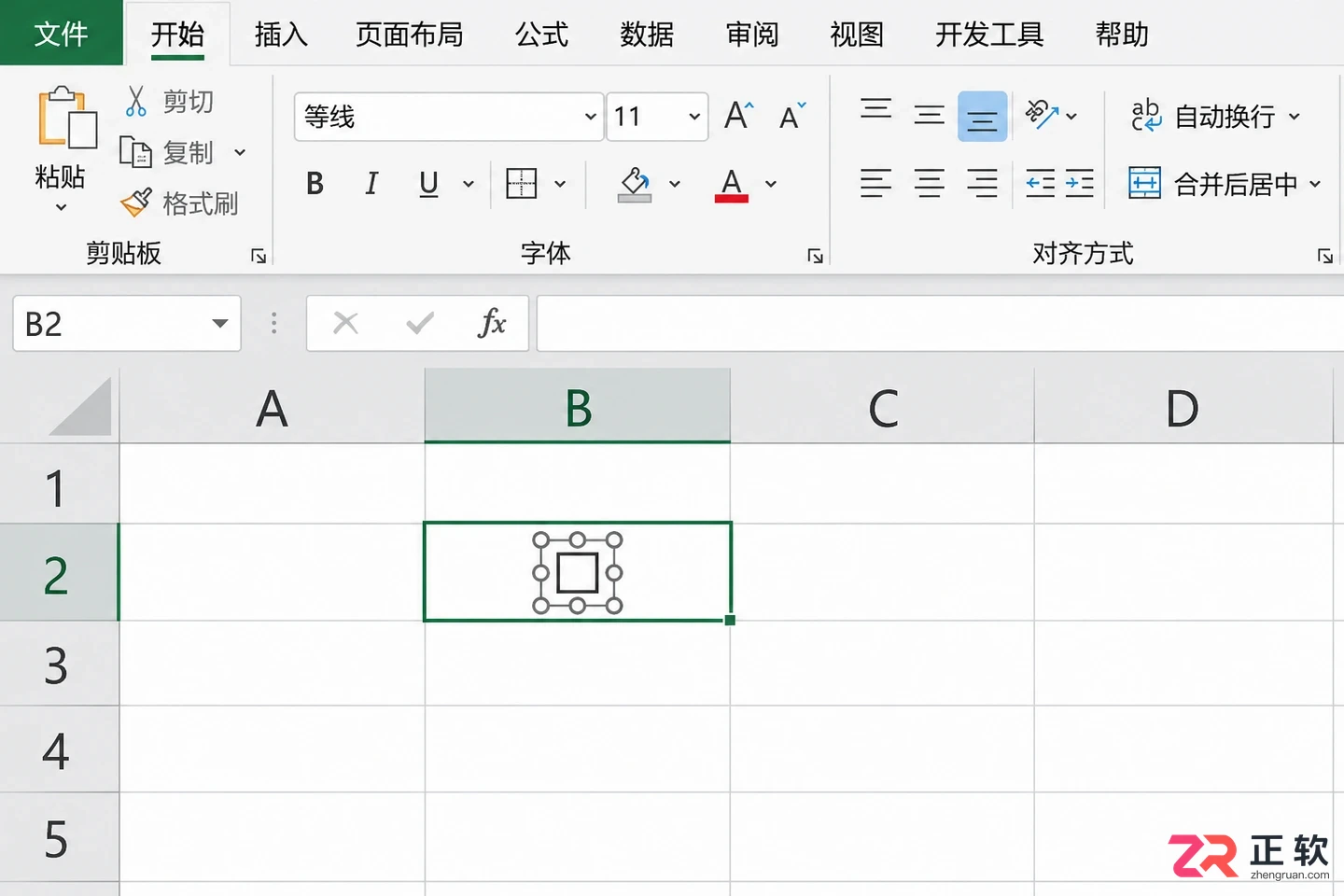Click the Wrap Text (自动换行) button

[1214, 117]
